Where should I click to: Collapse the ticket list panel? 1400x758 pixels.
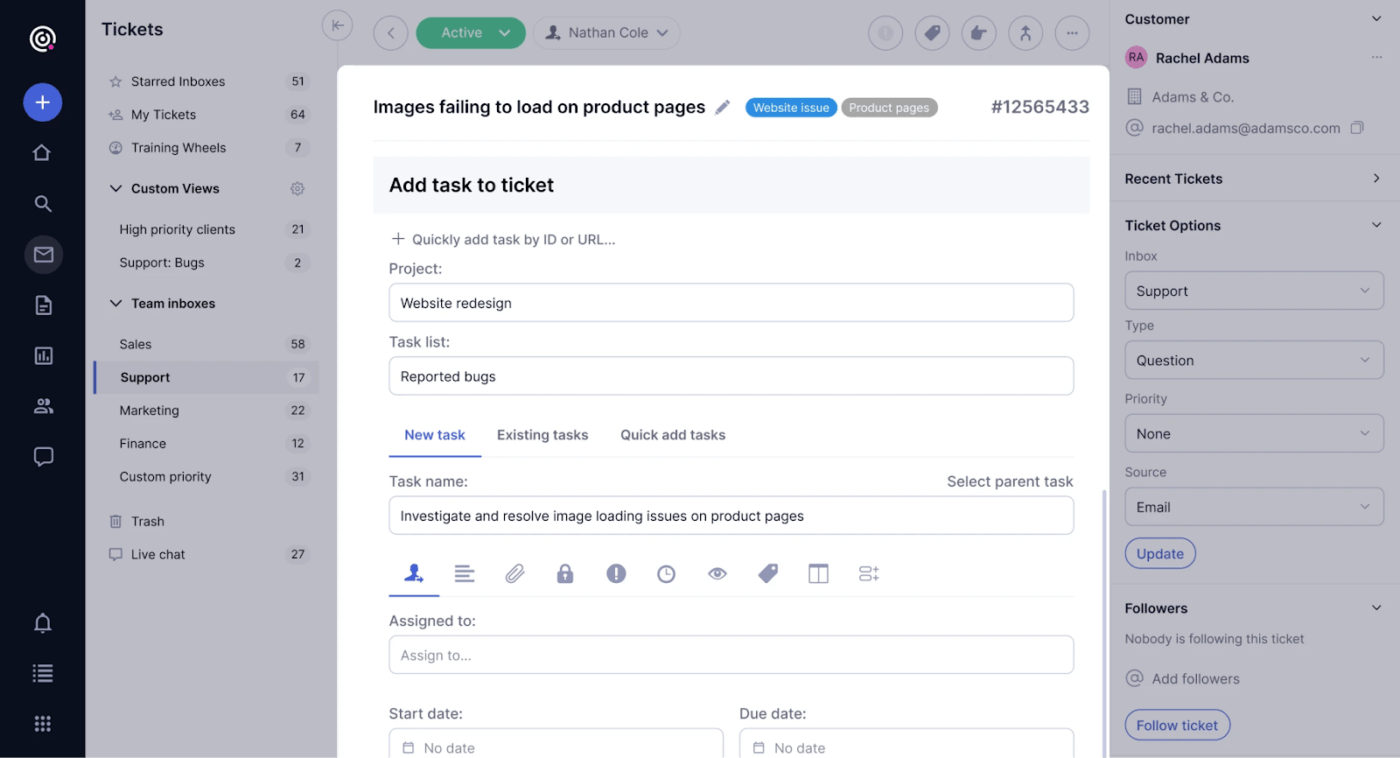pos(337,26)
